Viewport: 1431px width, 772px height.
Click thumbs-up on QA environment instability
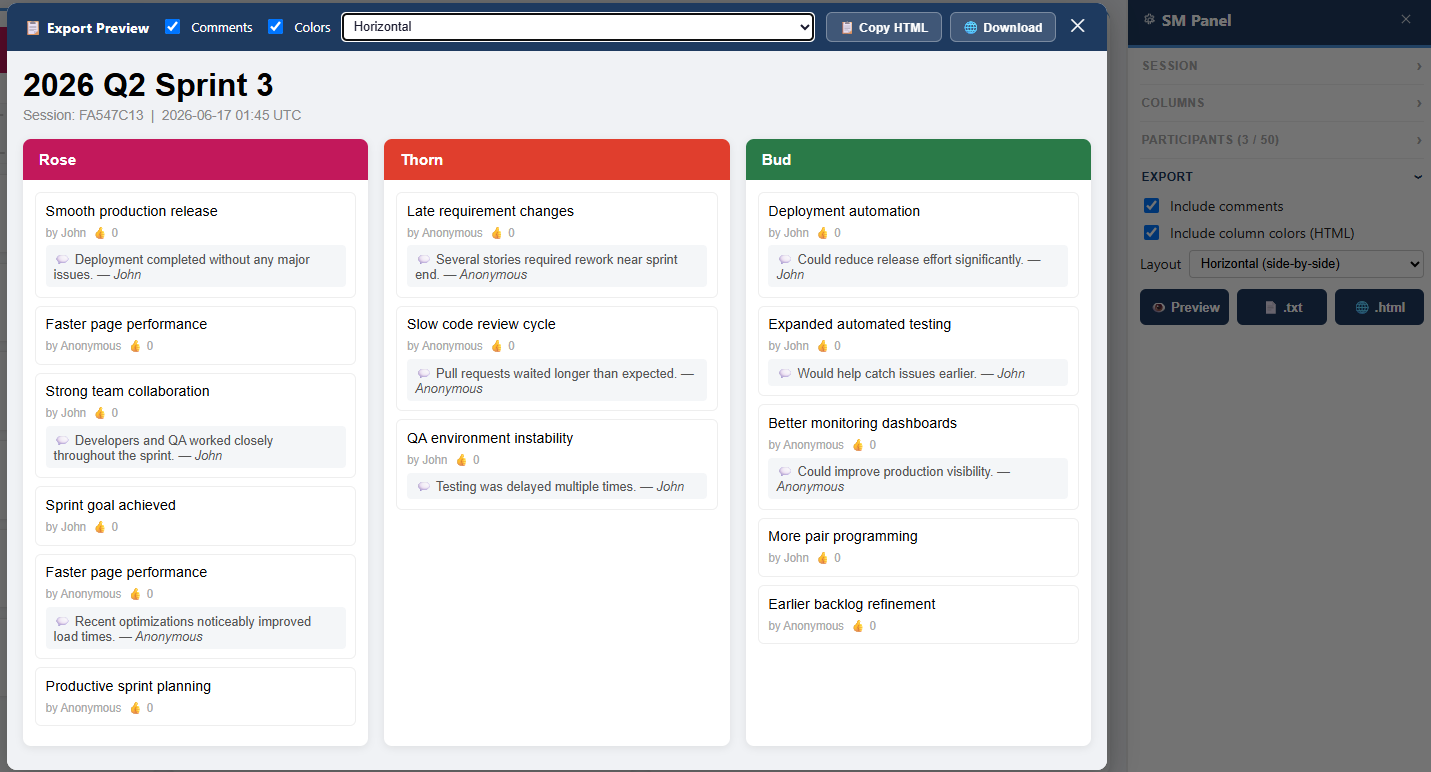click(x=461, y=460)
